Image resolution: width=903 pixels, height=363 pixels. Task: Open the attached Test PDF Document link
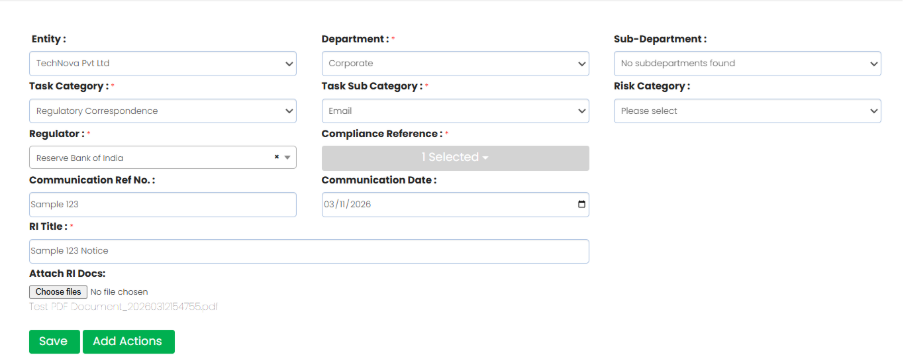123,307
